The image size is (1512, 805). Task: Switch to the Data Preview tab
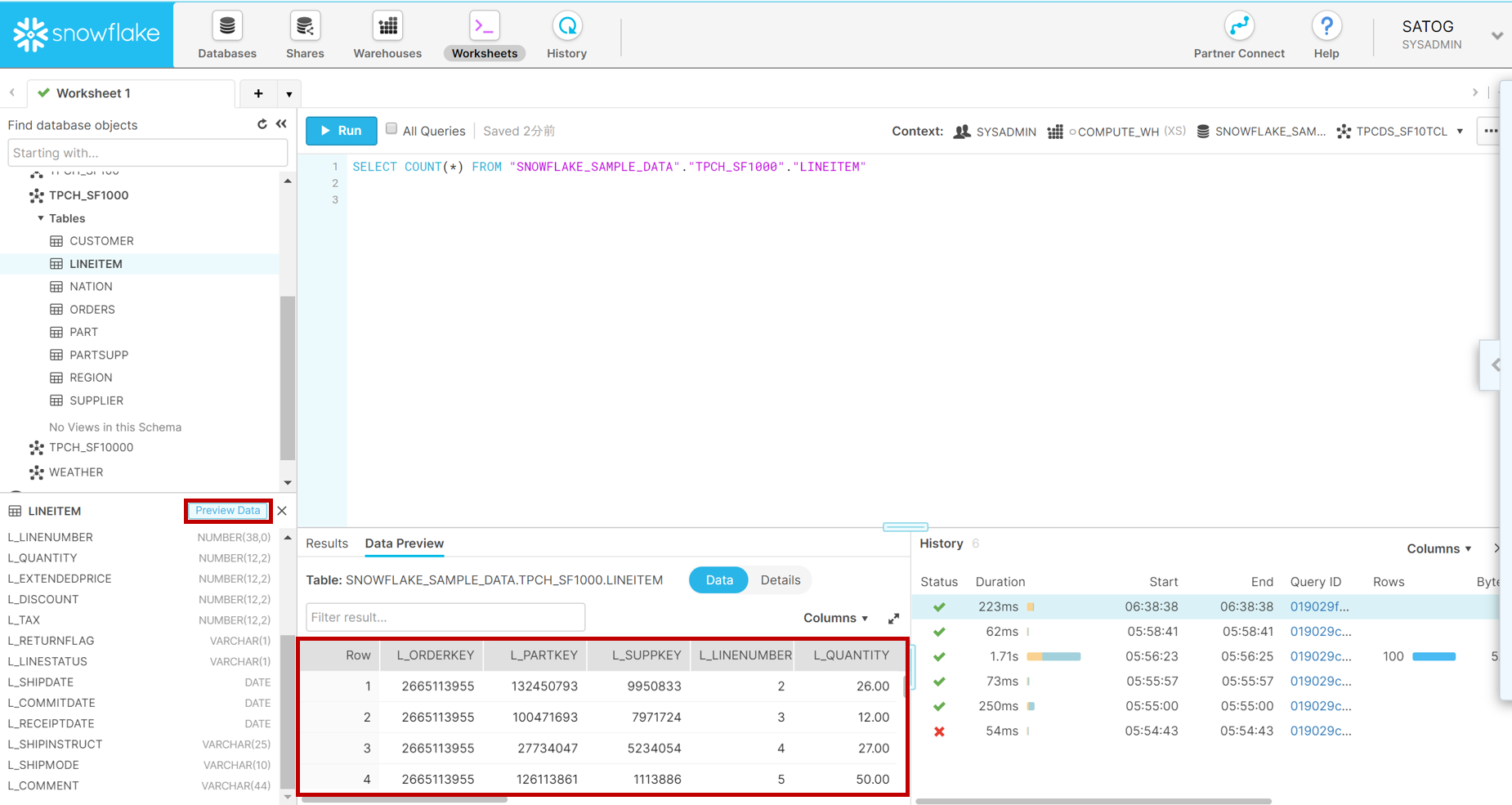[405, 543]
